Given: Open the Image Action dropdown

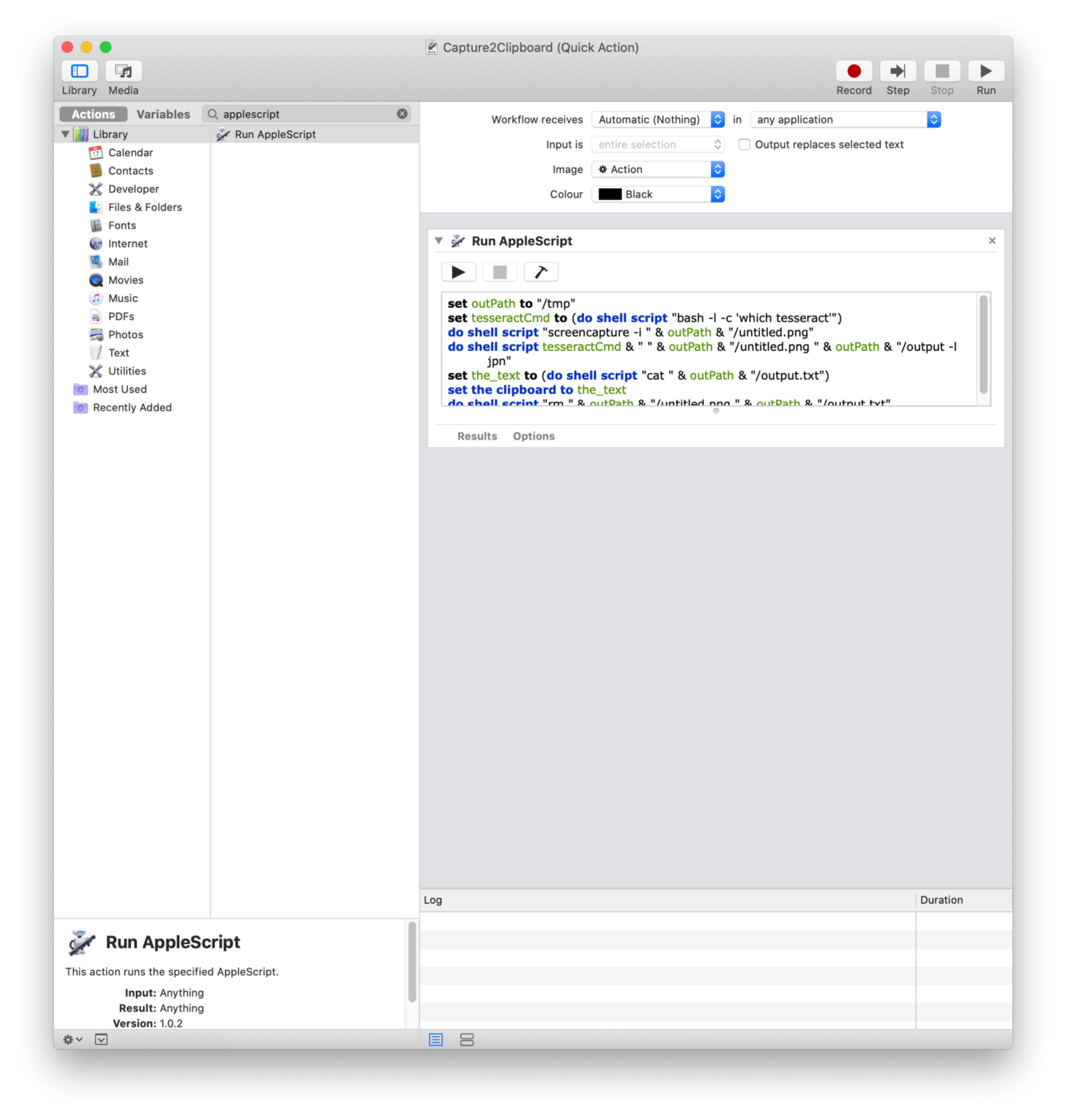Looking at the screenshot, I should [658, 170].
